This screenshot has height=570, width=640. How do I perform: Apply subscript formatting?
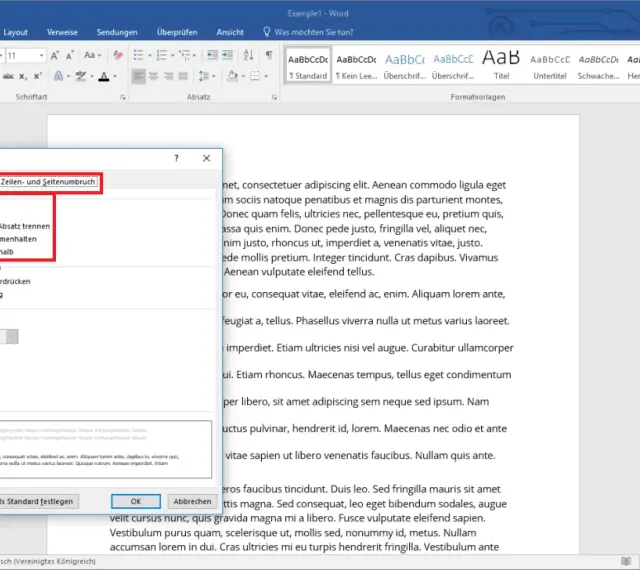coord(23,76)
